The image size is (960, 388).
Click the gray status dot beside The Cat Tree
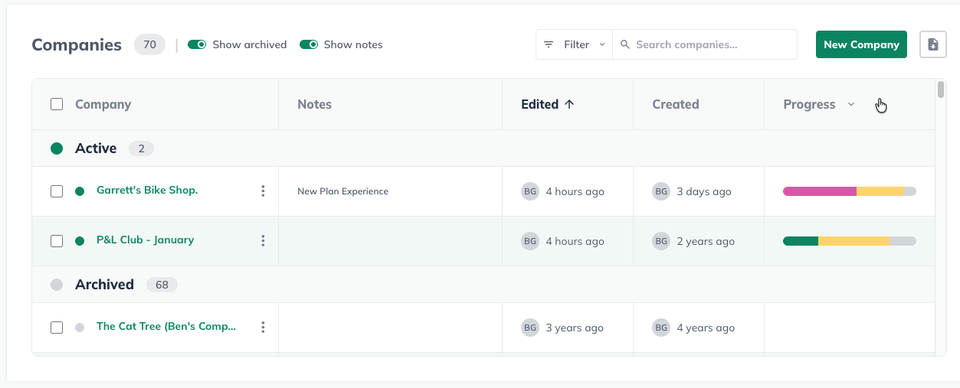point(80,327)
